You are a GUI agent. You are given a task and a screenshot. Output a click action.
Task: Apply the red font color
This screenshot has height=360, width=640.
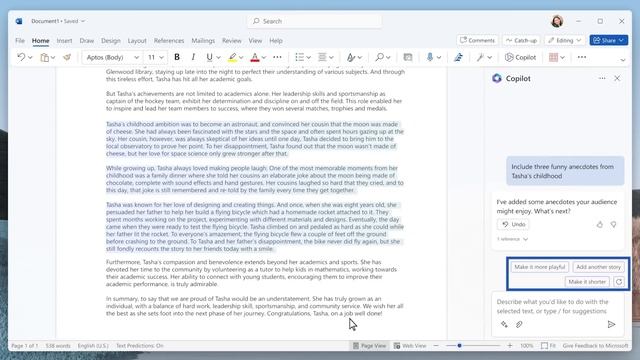click(255, 58)
